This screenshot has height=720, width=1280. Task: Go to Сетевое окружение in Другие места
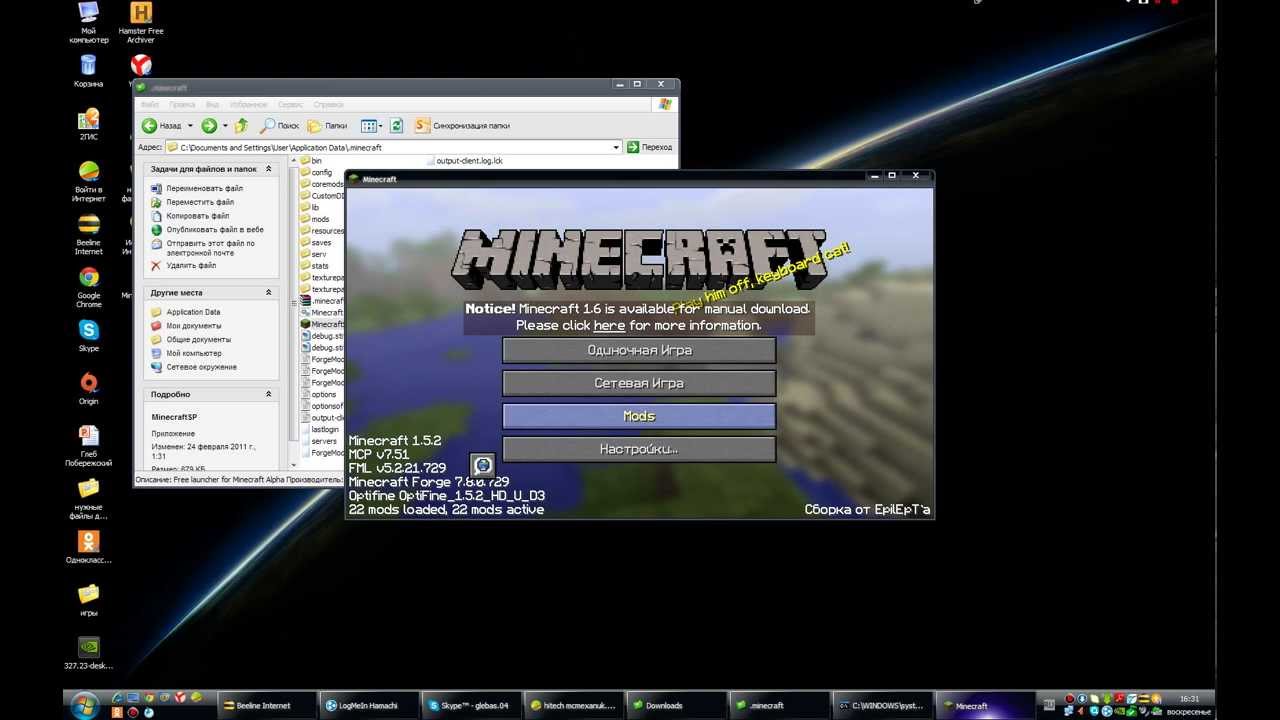point(202,367)
